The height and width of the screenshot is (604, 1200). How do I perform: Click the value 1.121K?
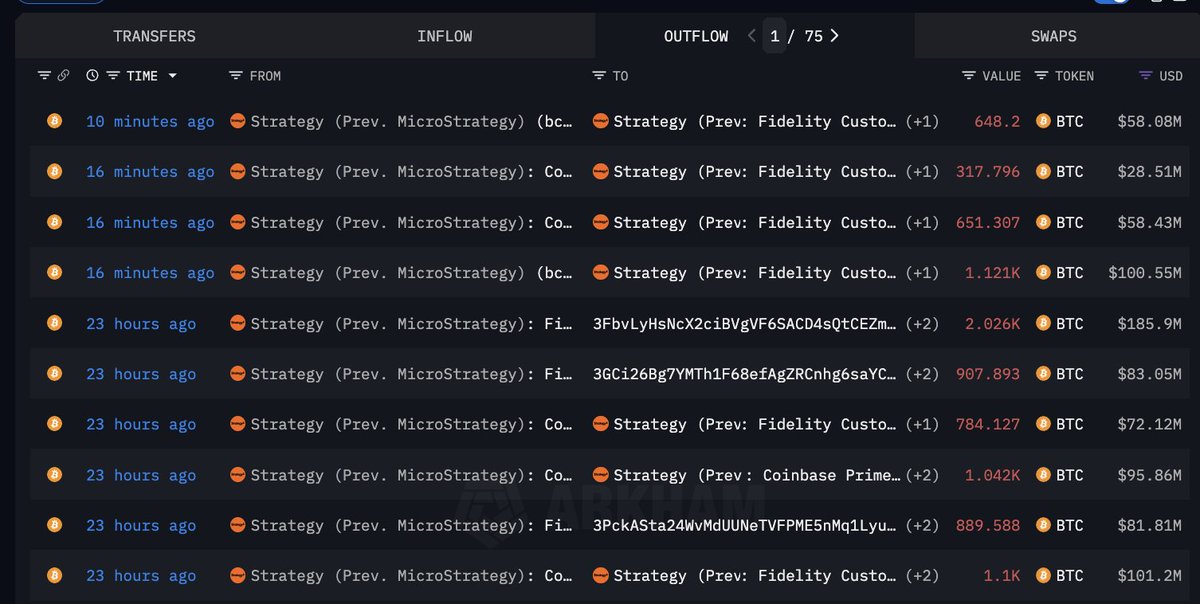tap(993, 272)
